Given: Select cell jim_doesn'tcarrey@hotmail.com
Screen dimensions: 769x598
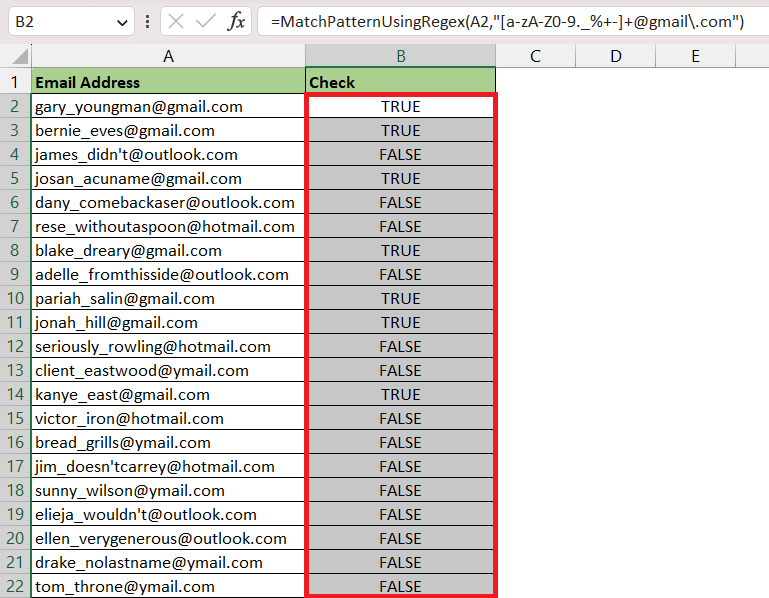Looking at the screenshot, I should click(x=168, y=466).
